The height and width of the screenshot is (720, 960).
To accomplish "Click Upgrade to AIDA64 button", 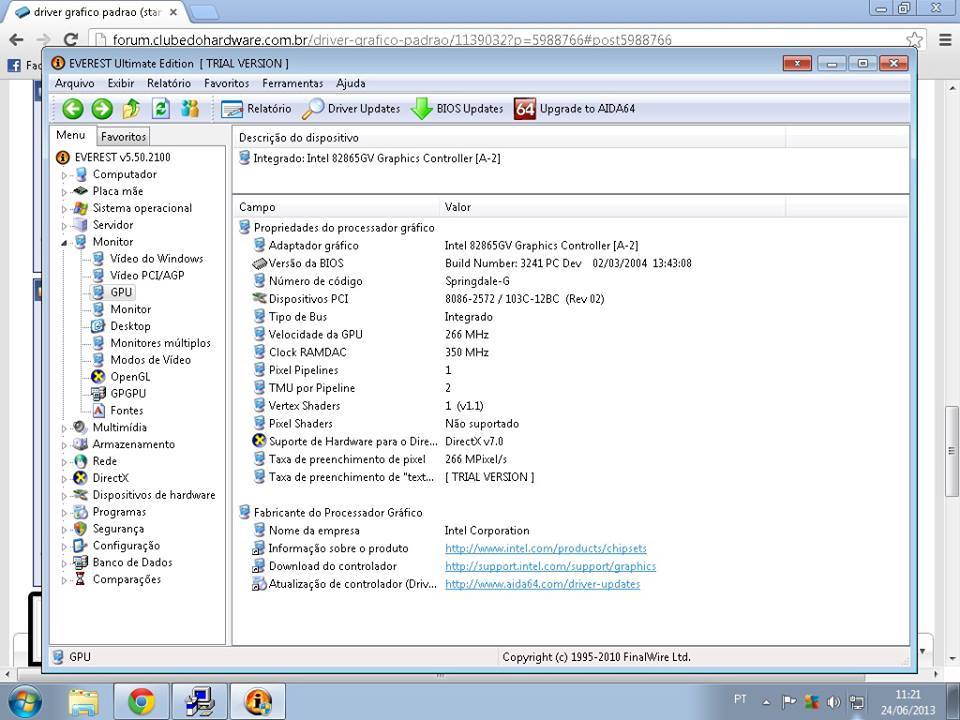I will (575, 109).
